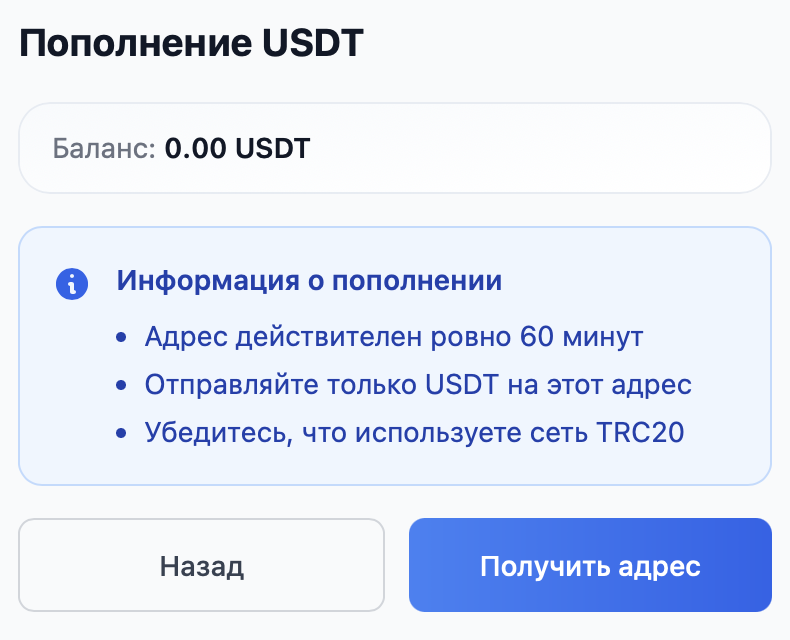Click the Информация о пополнении heading
The height and width of the screenshot is (640, 790).
pyautogui.click(x=309, y=281)
